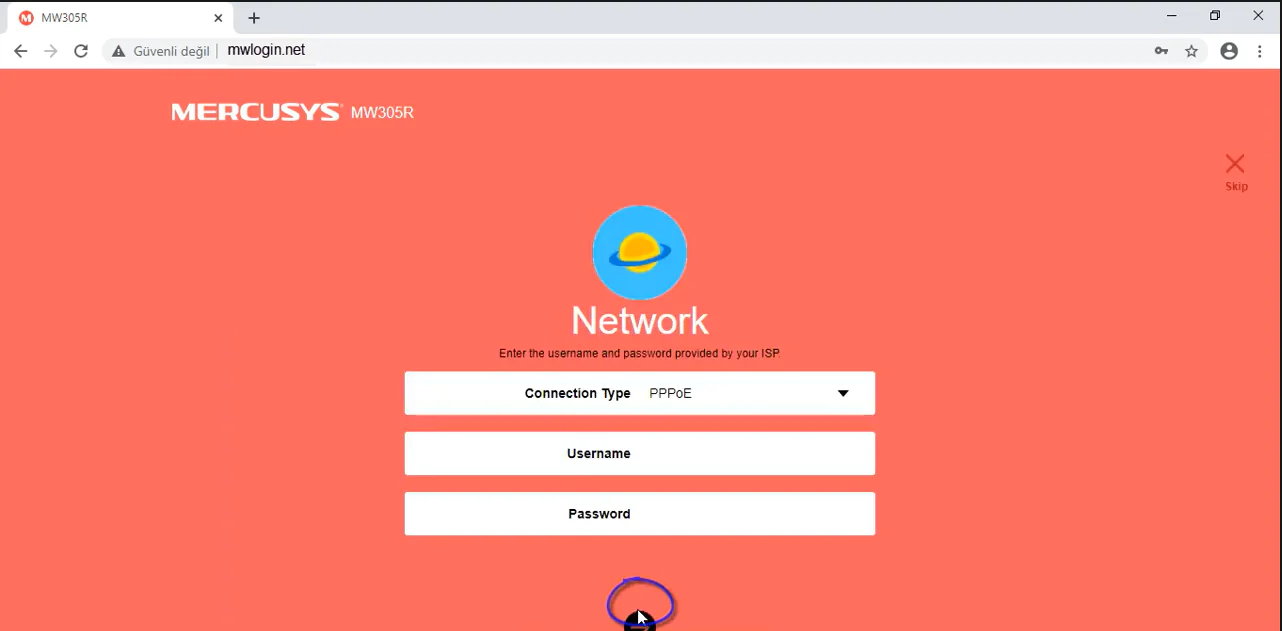Image resolution: width=1282 pixels, height=631 pixels.
Task: Click the Network planet icon
Action: (639, 252)
